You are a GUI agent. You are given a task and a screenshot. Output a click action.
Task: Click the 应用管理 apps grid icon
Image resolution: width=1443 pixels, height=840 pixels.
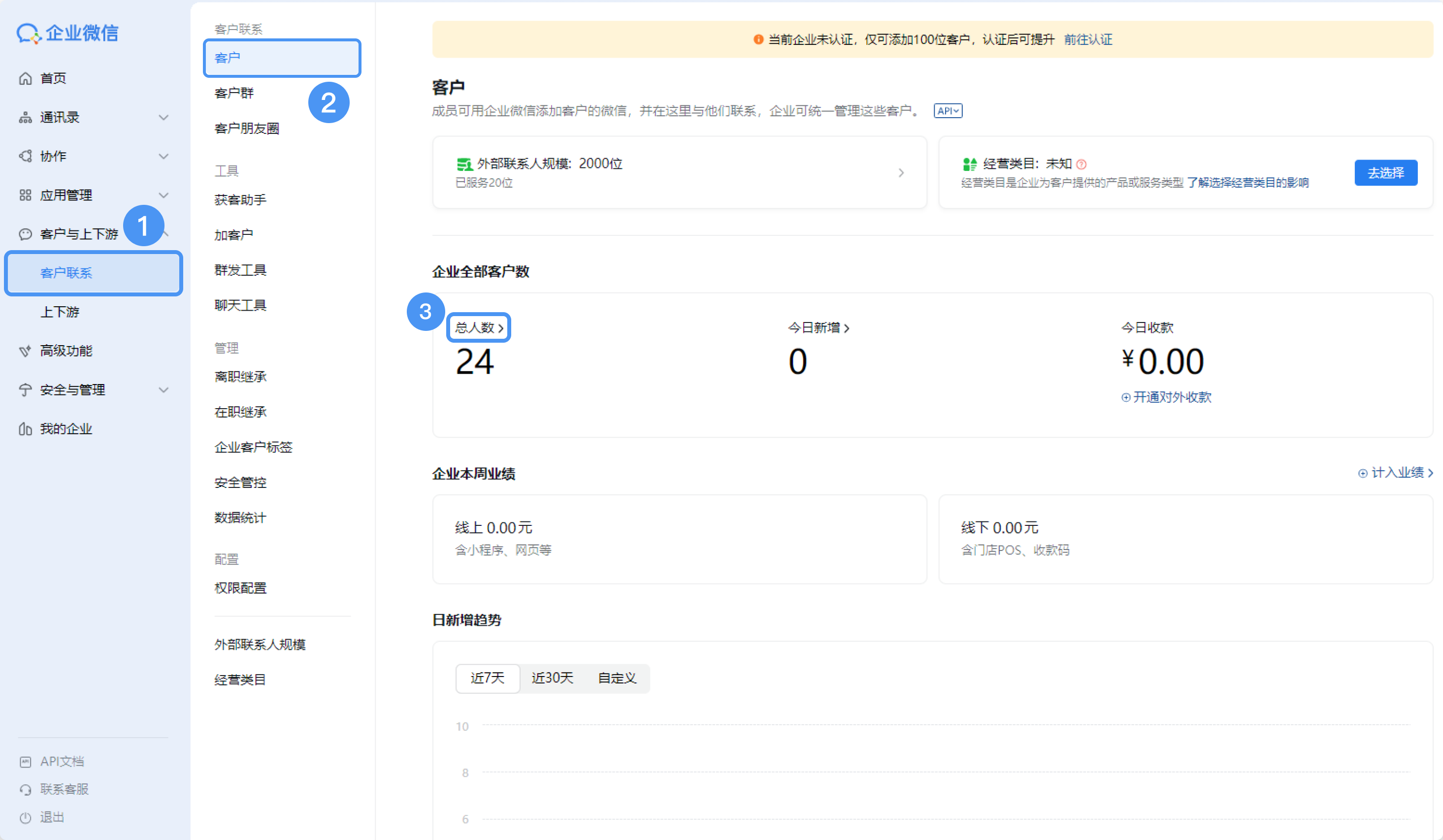point(25,195)
